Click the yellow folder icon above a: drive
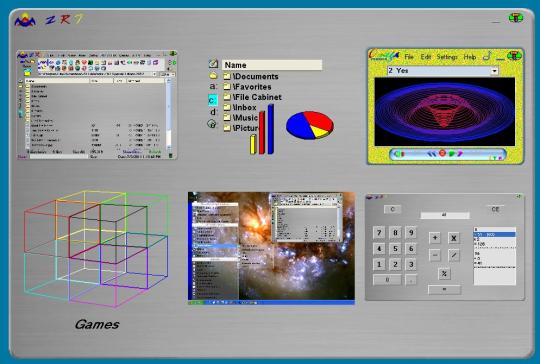The width and height of the screenshot is (540, 364). coord(214,75)
